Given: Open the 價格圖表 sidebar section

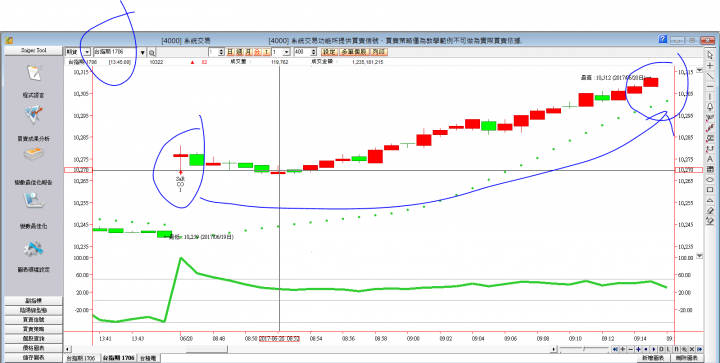Looking at the screenshot, I should click(34, 348).
